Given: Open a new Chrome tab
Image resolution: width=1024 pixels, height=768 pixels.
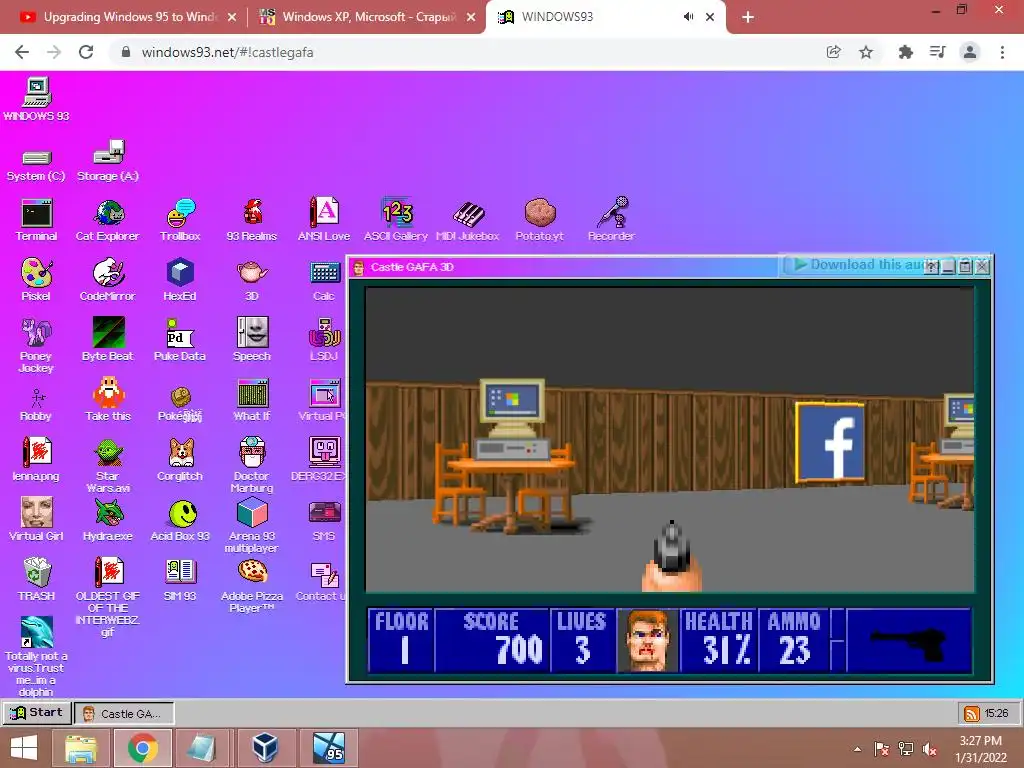Looking at the screenshot, I should tap(748, 17).
